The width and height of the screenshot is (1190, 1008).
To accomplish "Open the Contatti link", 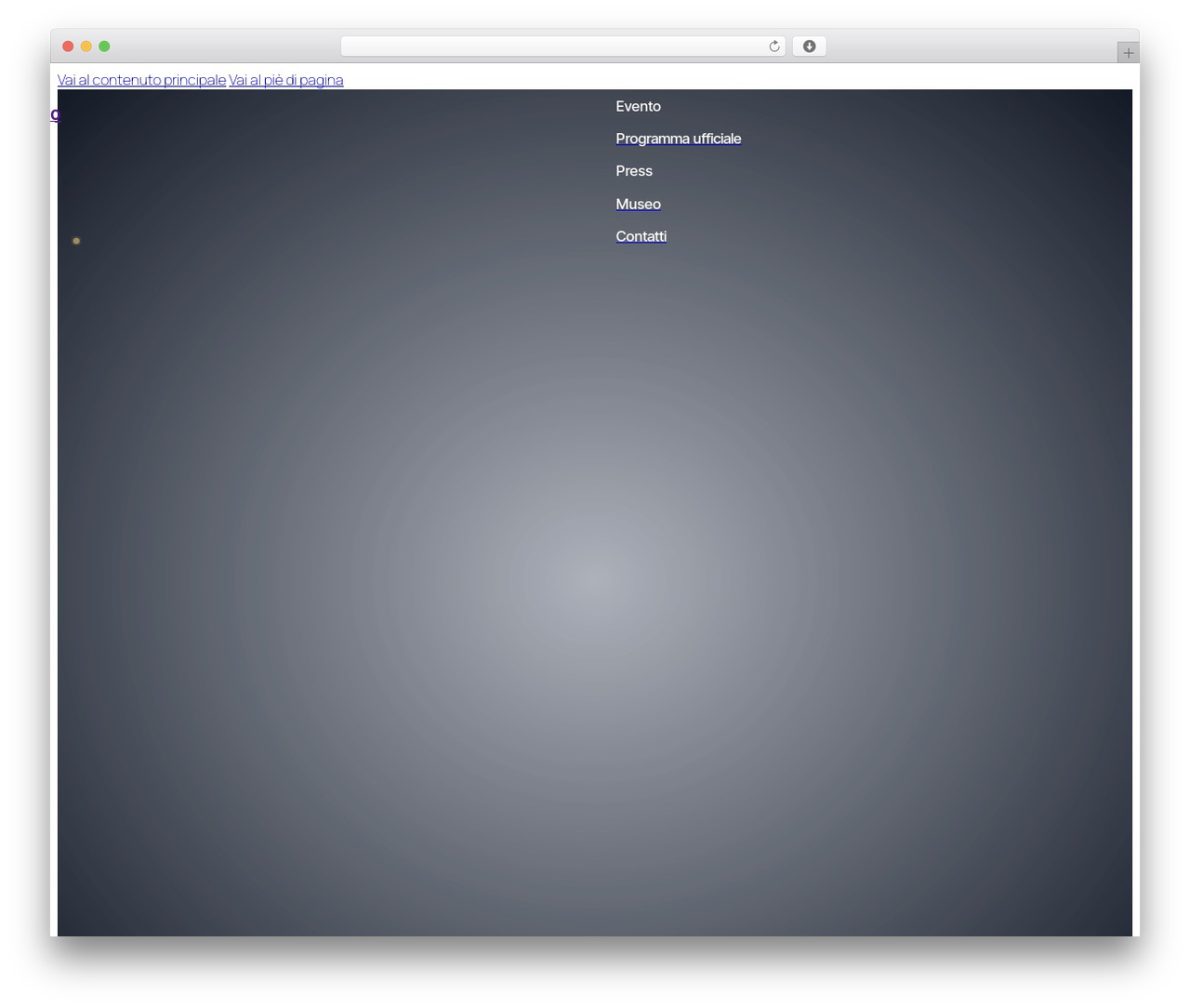I will [x=641, y=236].
